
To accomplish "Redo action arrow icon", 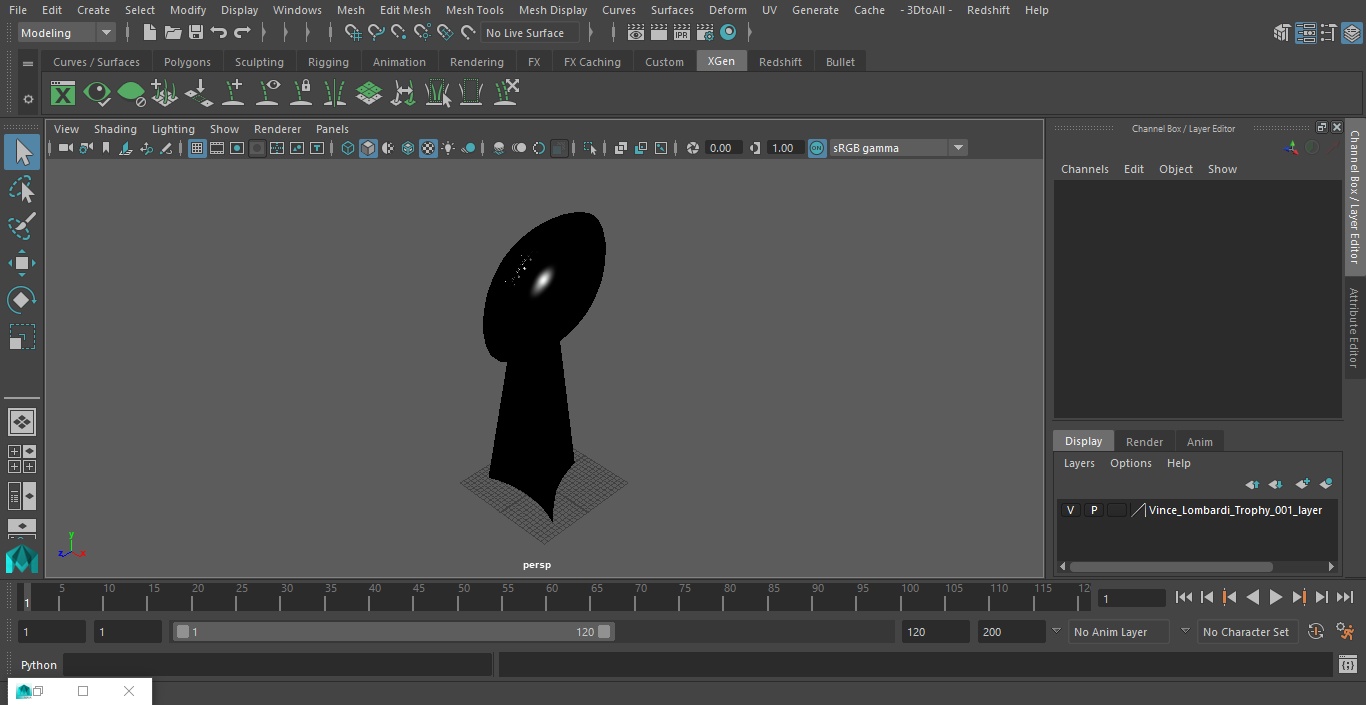I will click(241, 33).
